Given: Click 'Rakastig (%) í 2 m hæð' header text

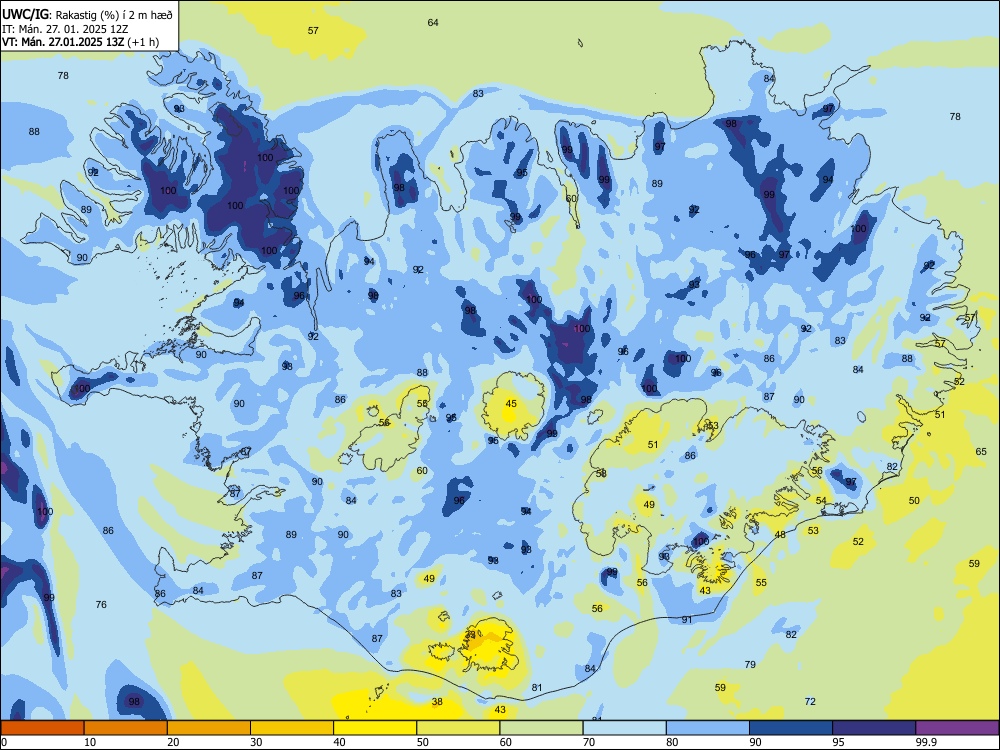Looking at the screenshot, I should (114, 14).
